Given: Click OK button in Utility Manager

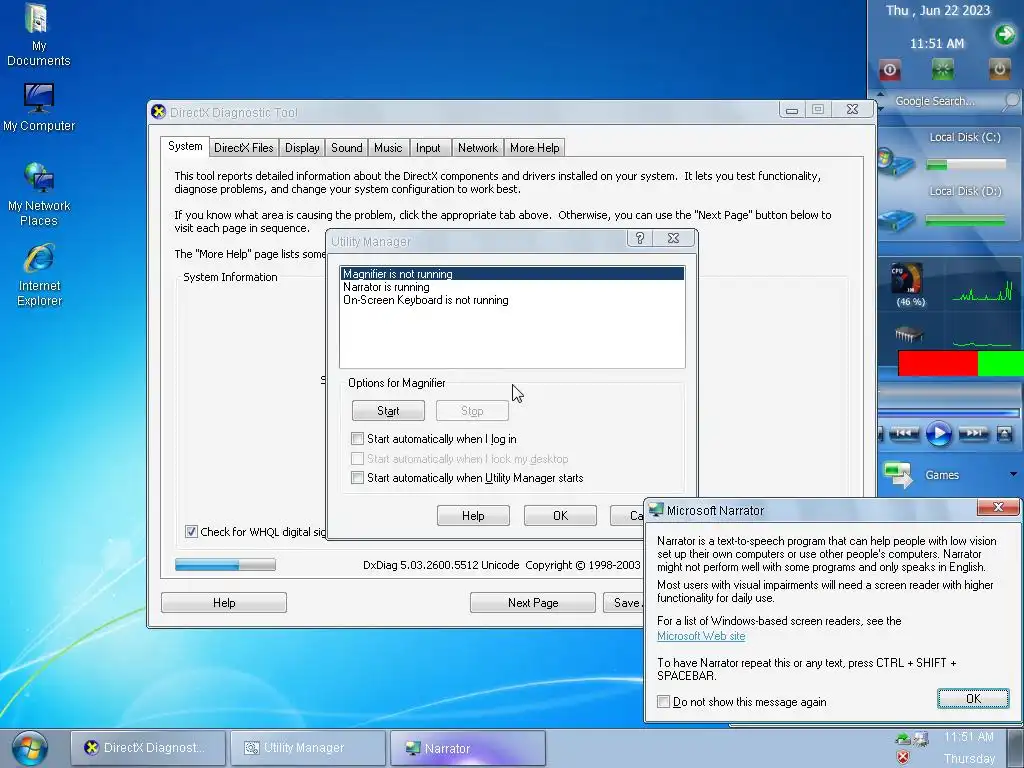Looking at the screenshot, I should coord(560,515).
